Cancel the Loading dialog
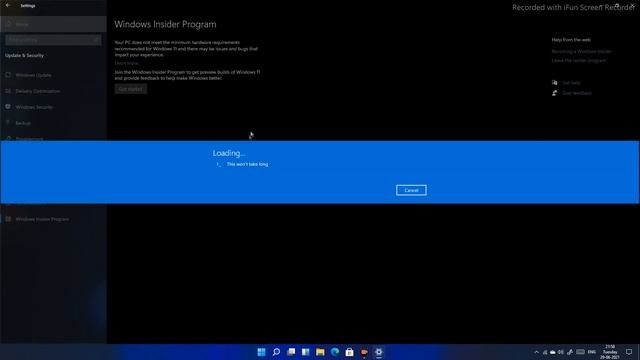Screen dimensions: 640x360 (x=411, y=190)
